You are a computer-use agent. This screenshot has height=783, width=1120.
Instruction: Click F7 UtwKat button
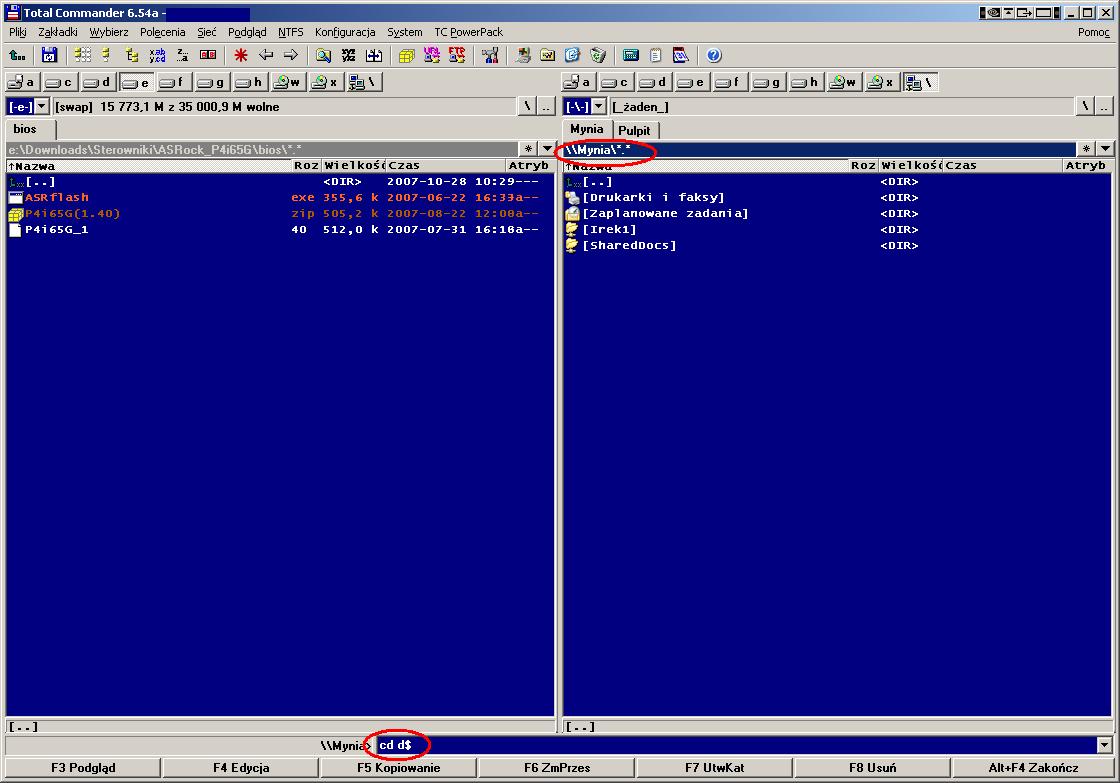714,768
